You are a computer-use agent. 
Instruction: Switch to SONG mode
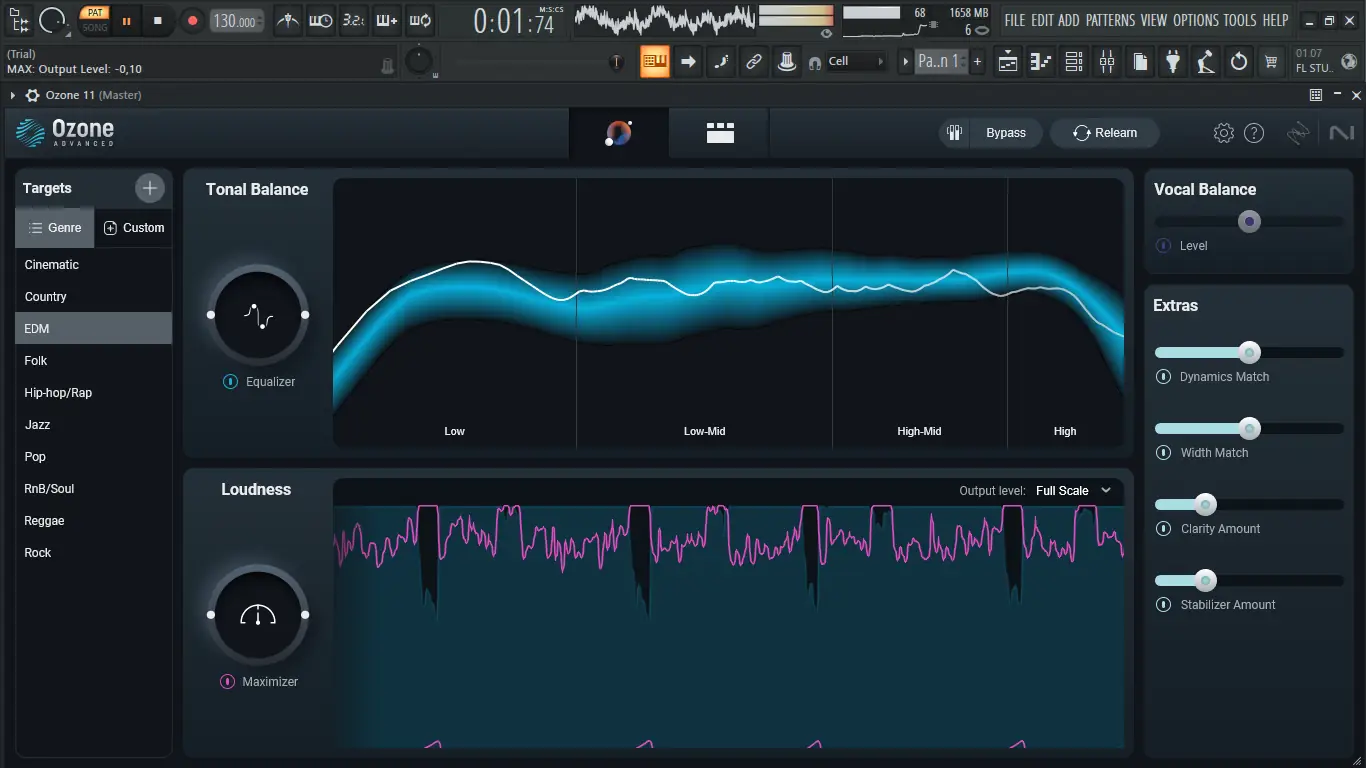(x=95, y=27)
